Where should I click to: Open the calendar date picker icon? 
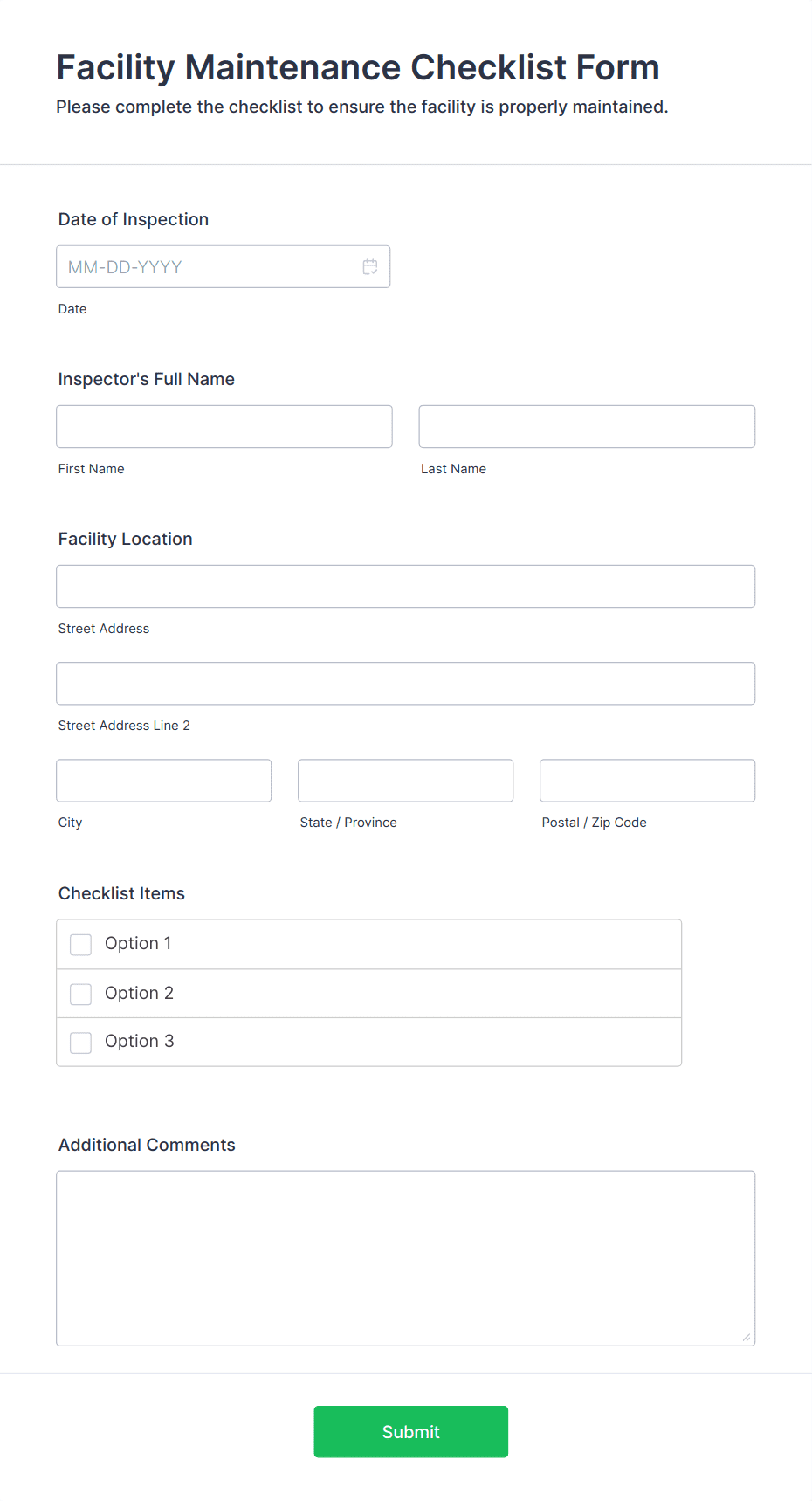[370, 267]
